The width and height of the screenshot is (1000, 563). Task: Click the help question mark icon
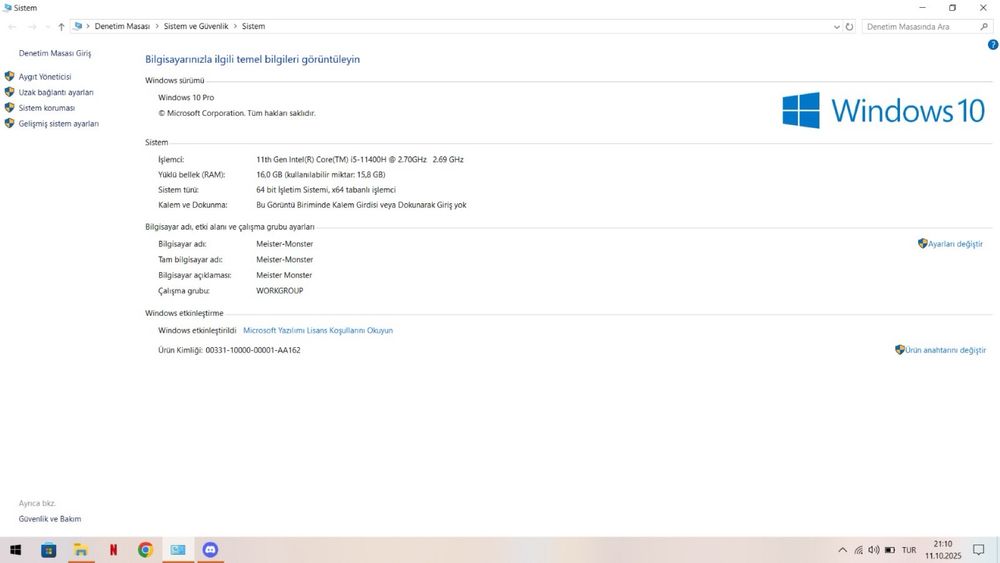(992, 45)
